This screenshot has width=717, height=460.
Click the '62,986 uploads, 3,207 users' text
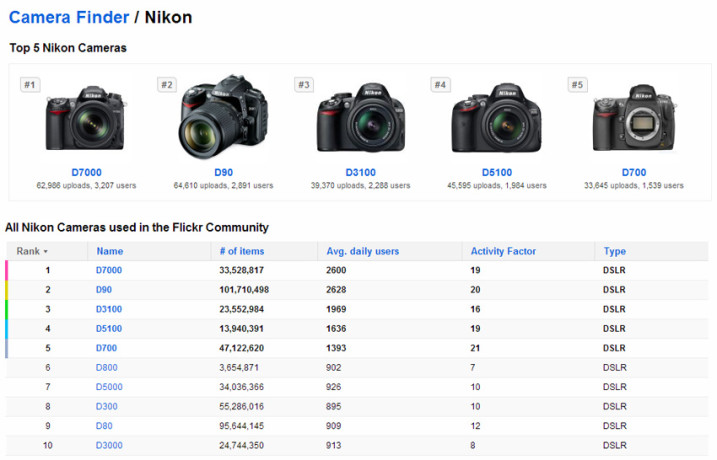[x=86, y=186]
